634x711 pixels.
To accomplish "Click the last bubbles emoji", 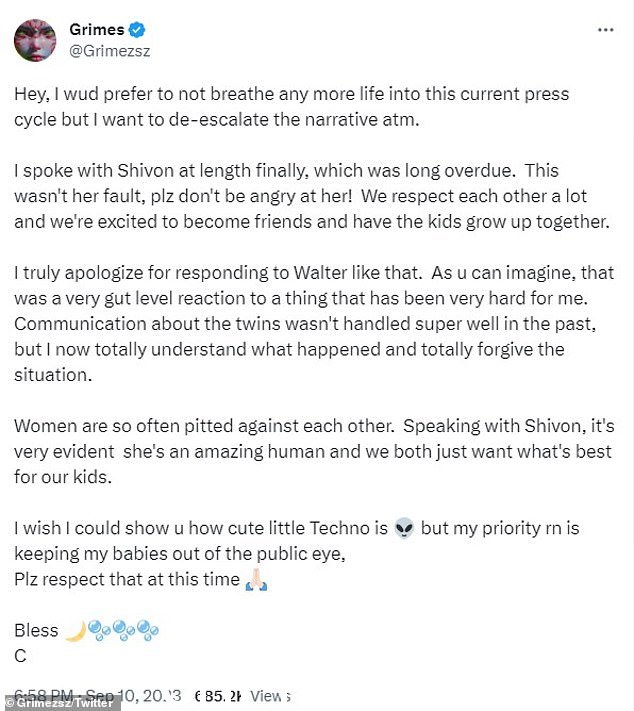I will (x=147, y=630).
